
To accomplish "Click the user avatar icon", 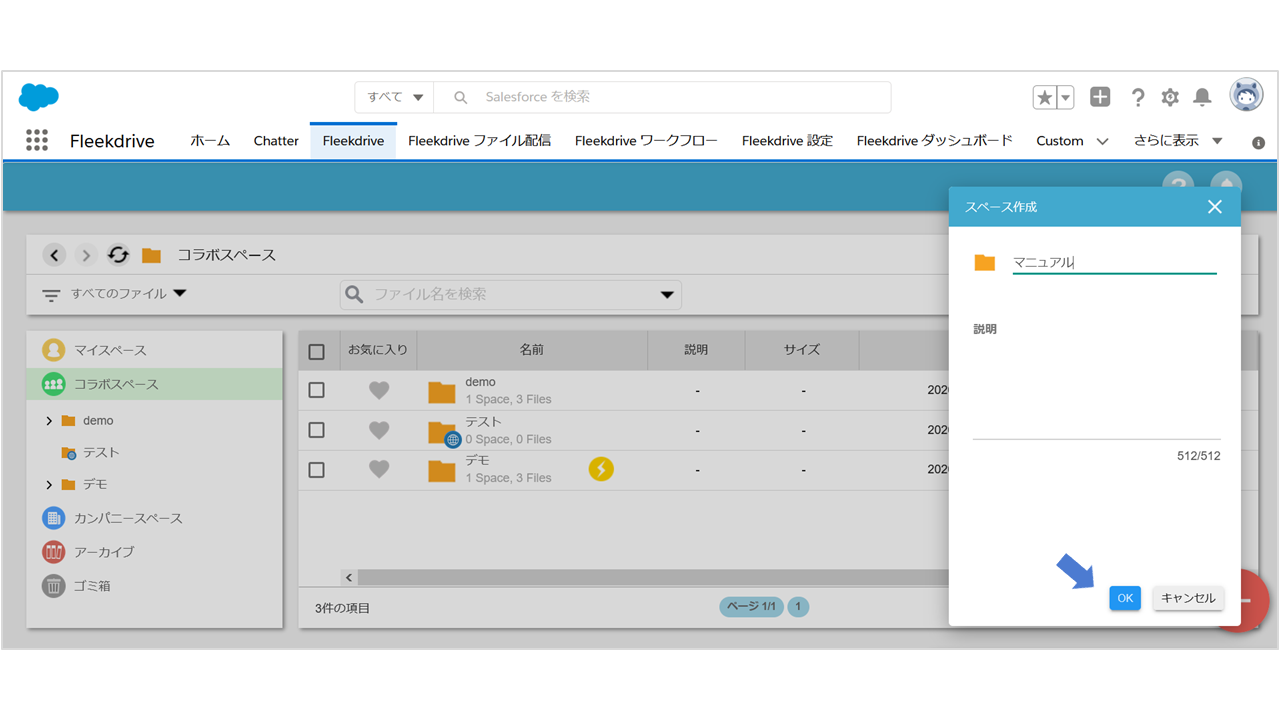I will [1246, 95].
